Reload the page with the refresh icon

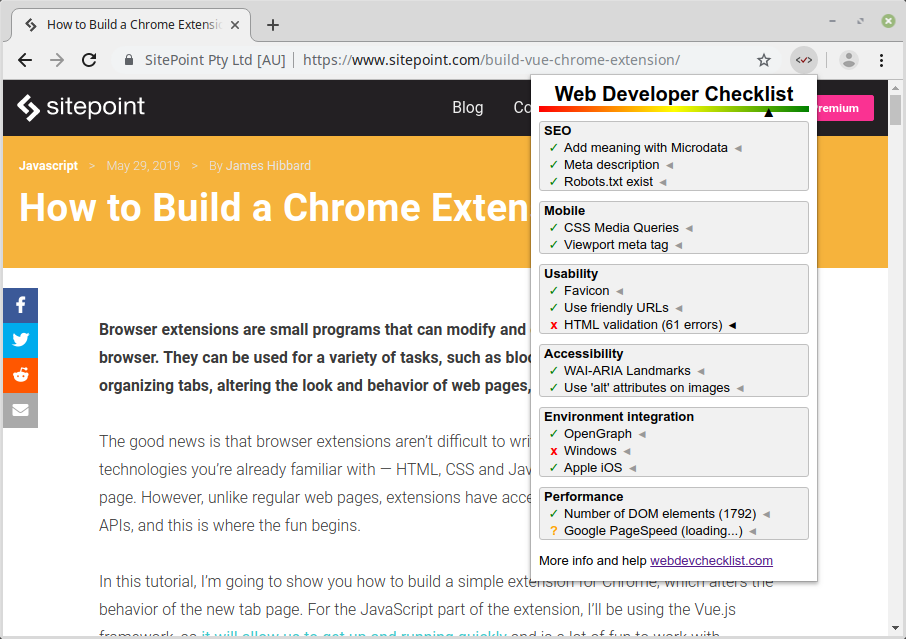[x=89, y=60]
